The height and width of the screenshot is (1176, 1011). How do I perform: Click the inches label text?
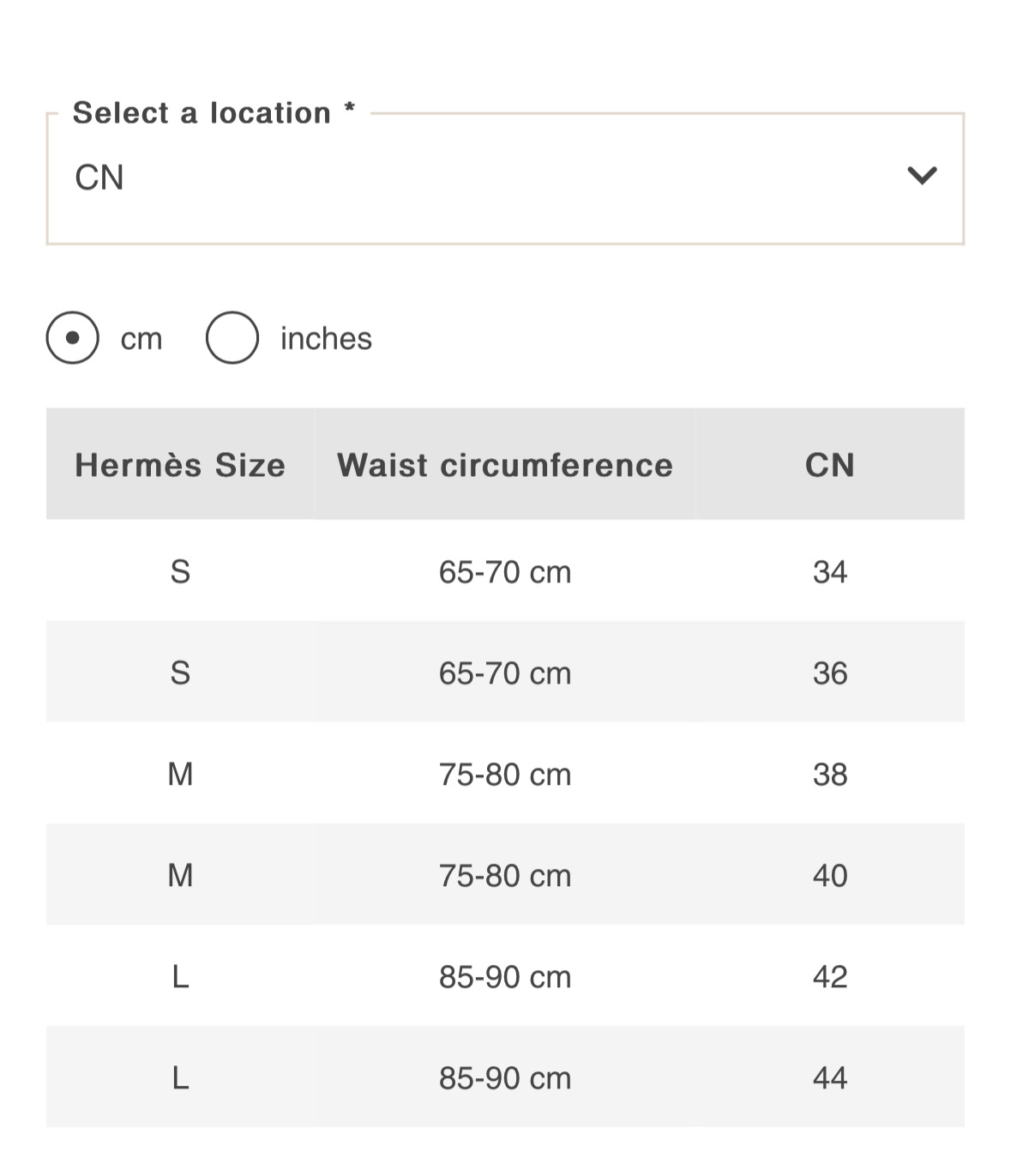[x=326, y=339]
